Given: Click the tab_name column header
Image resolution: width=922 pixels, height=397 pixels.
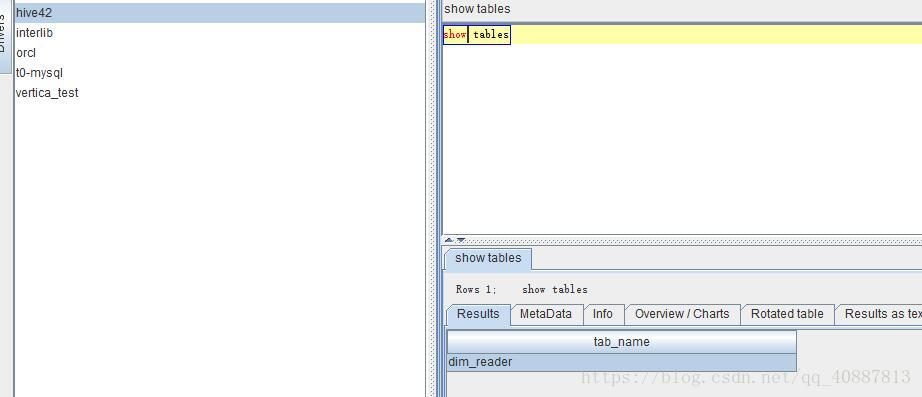Looking at the screenshot, I should (x=622, y=342).
